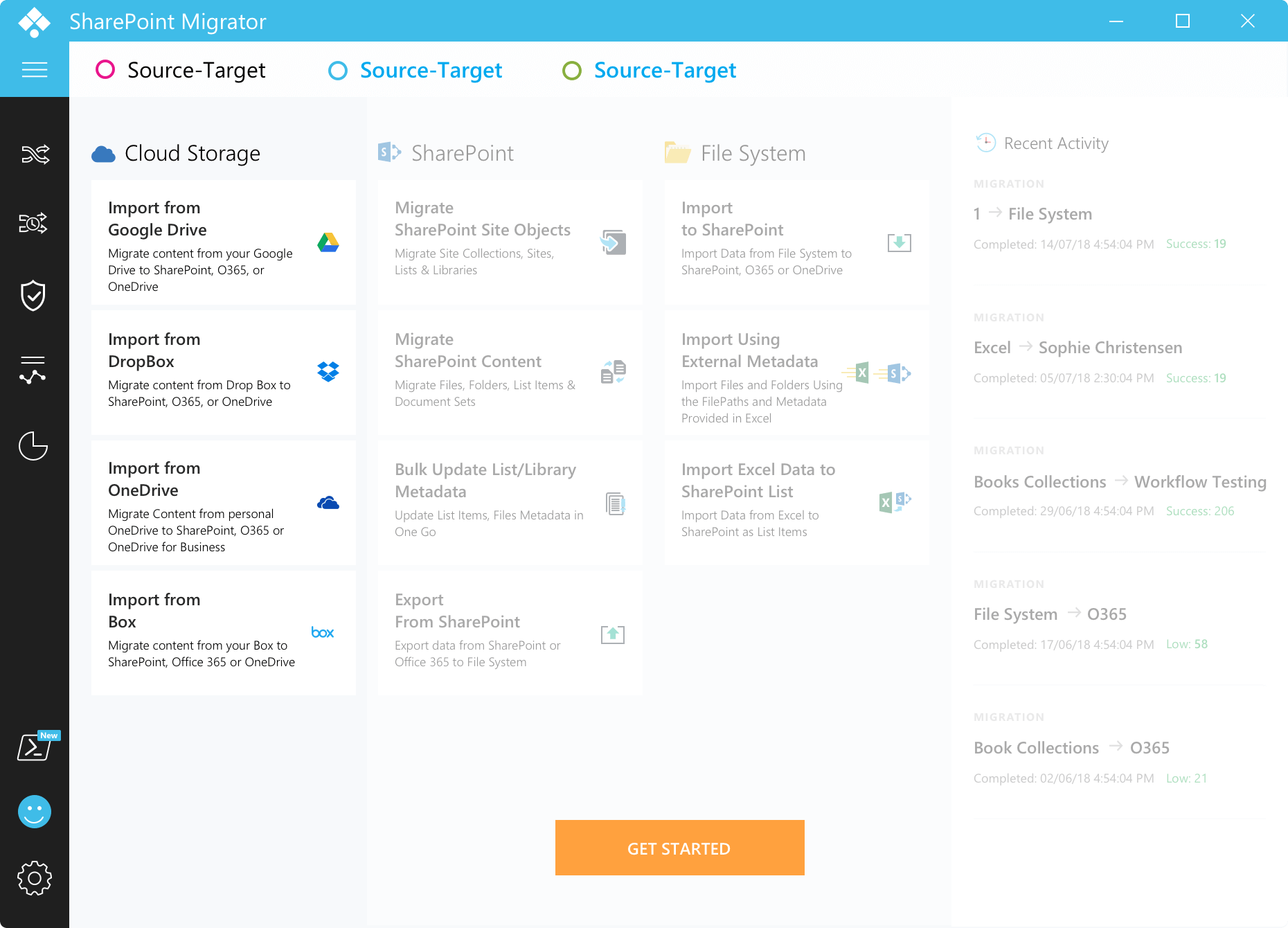
Task: Open the Import from Box card
Action: click(224, 633)
